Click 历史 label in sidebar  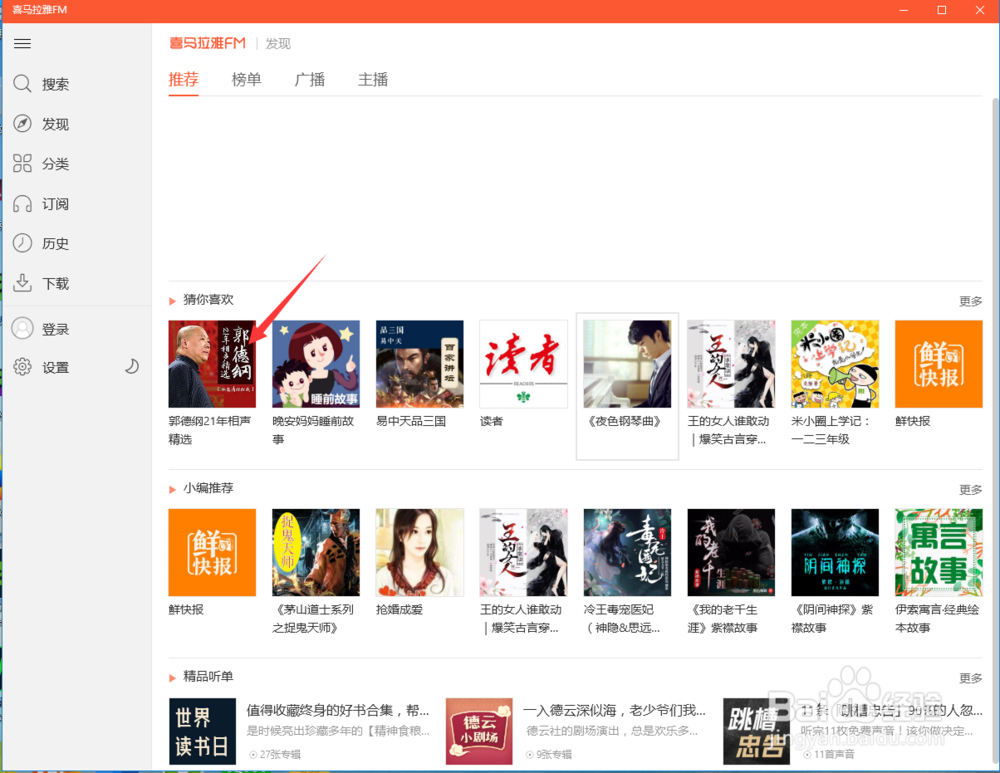[x=55, y=244]
